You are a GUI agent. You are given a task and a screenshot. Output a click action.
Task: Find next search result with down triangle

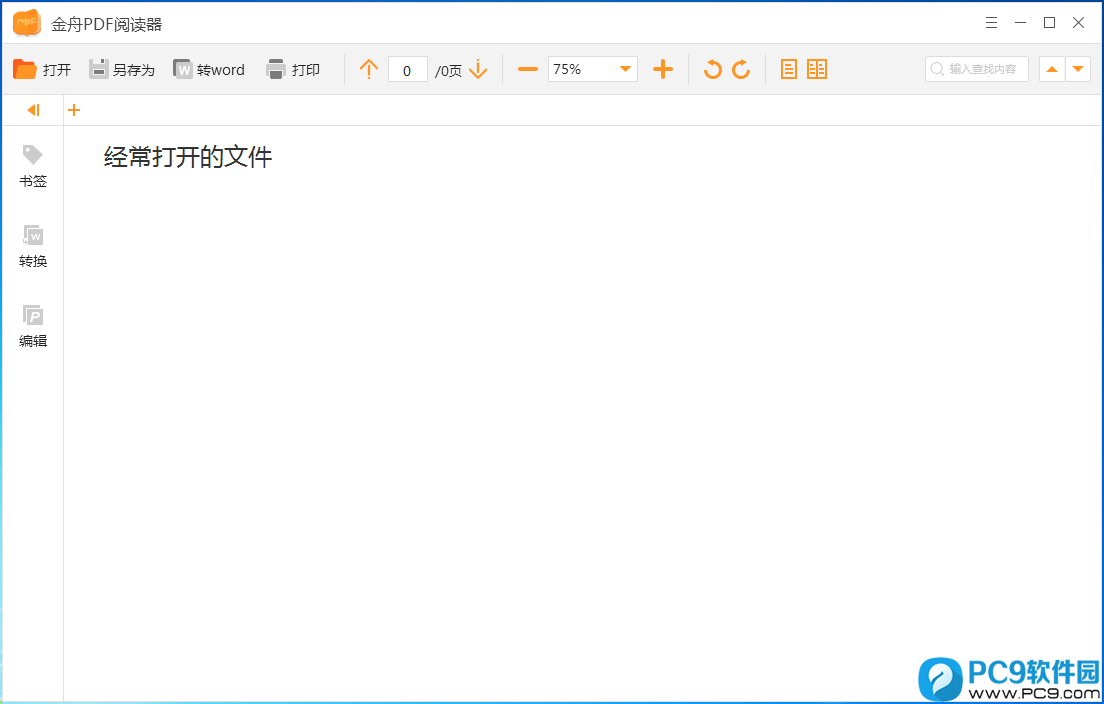[x=1078, y=69]
